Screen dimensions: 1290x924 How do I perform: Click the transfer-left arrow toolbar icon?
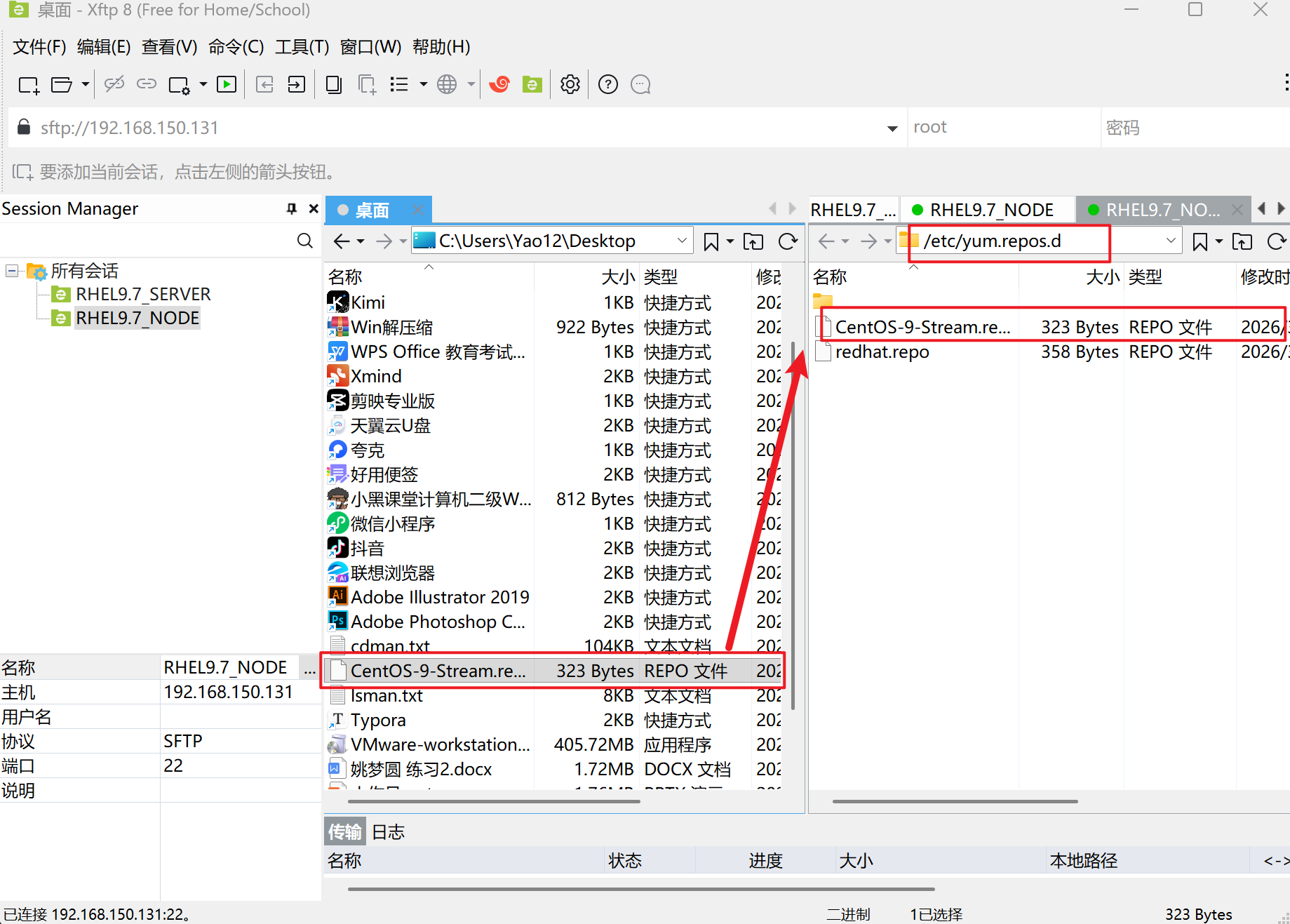[264, 85]
